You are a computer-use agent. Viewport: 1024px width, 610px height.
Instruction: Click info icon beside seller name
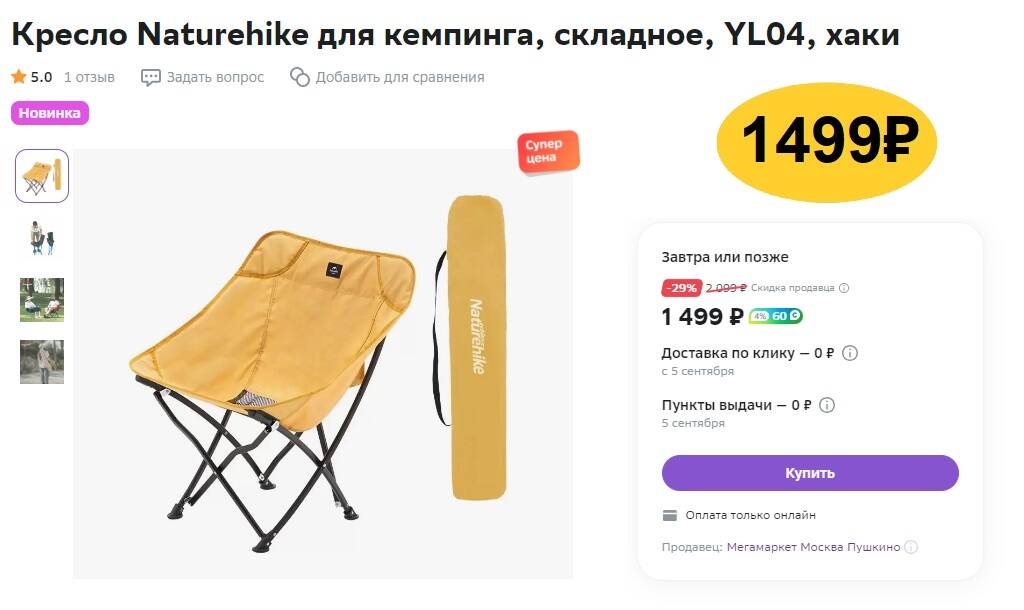coord(911,547)
